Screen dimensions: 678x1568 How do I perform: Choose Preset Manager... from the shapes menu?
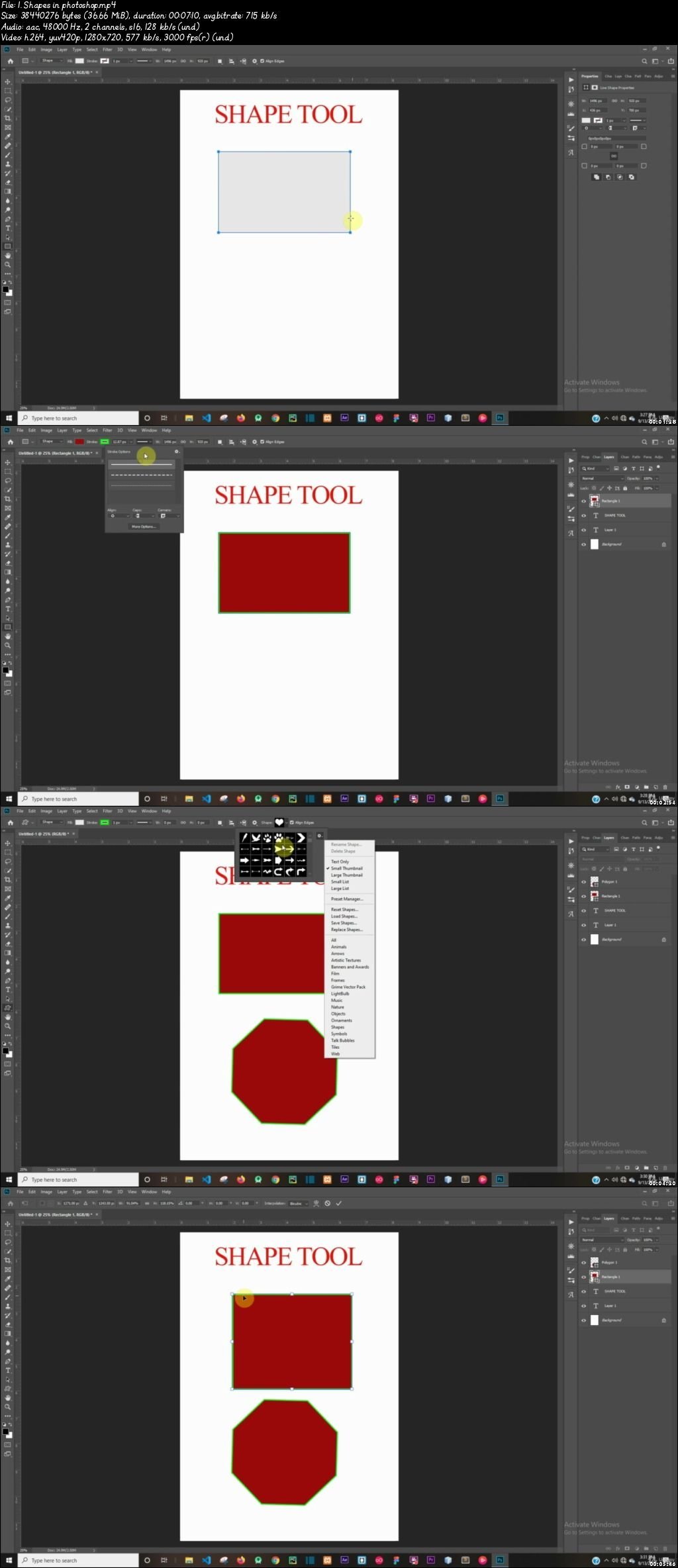347,899
